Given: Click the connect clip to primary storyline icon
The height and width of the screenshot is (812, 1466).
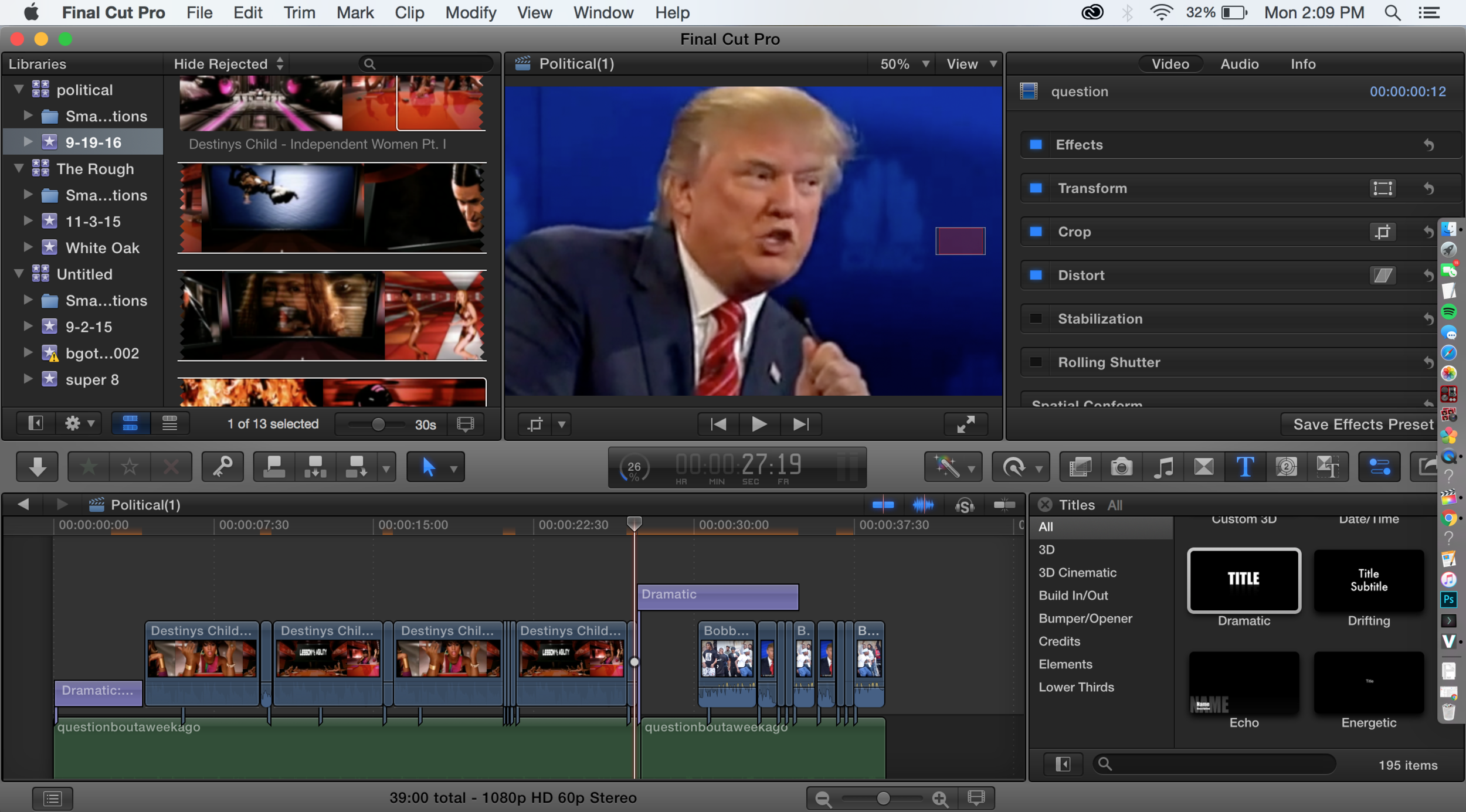Looking at the screenshot, I should (274, 467).
